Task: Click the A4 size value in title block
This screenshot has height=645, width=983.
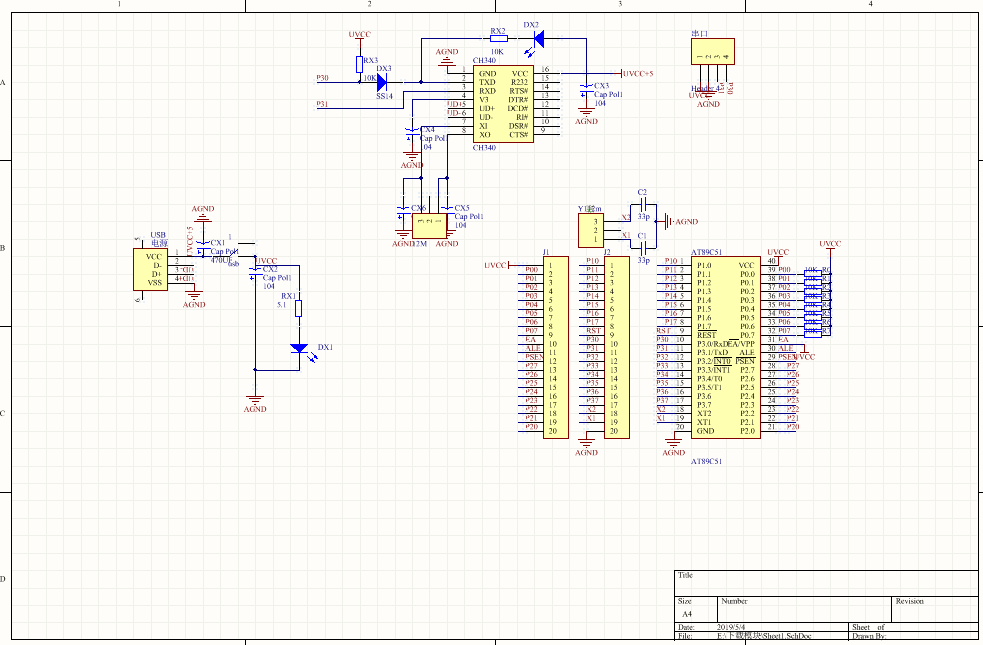Action: pos(687,614)
